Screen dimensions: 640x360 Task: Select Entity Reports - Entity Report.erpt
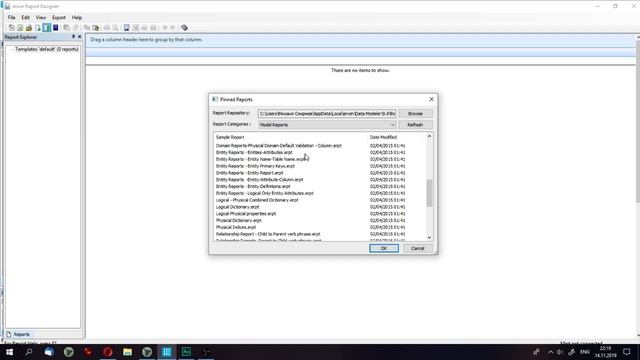tap(249, 173)
